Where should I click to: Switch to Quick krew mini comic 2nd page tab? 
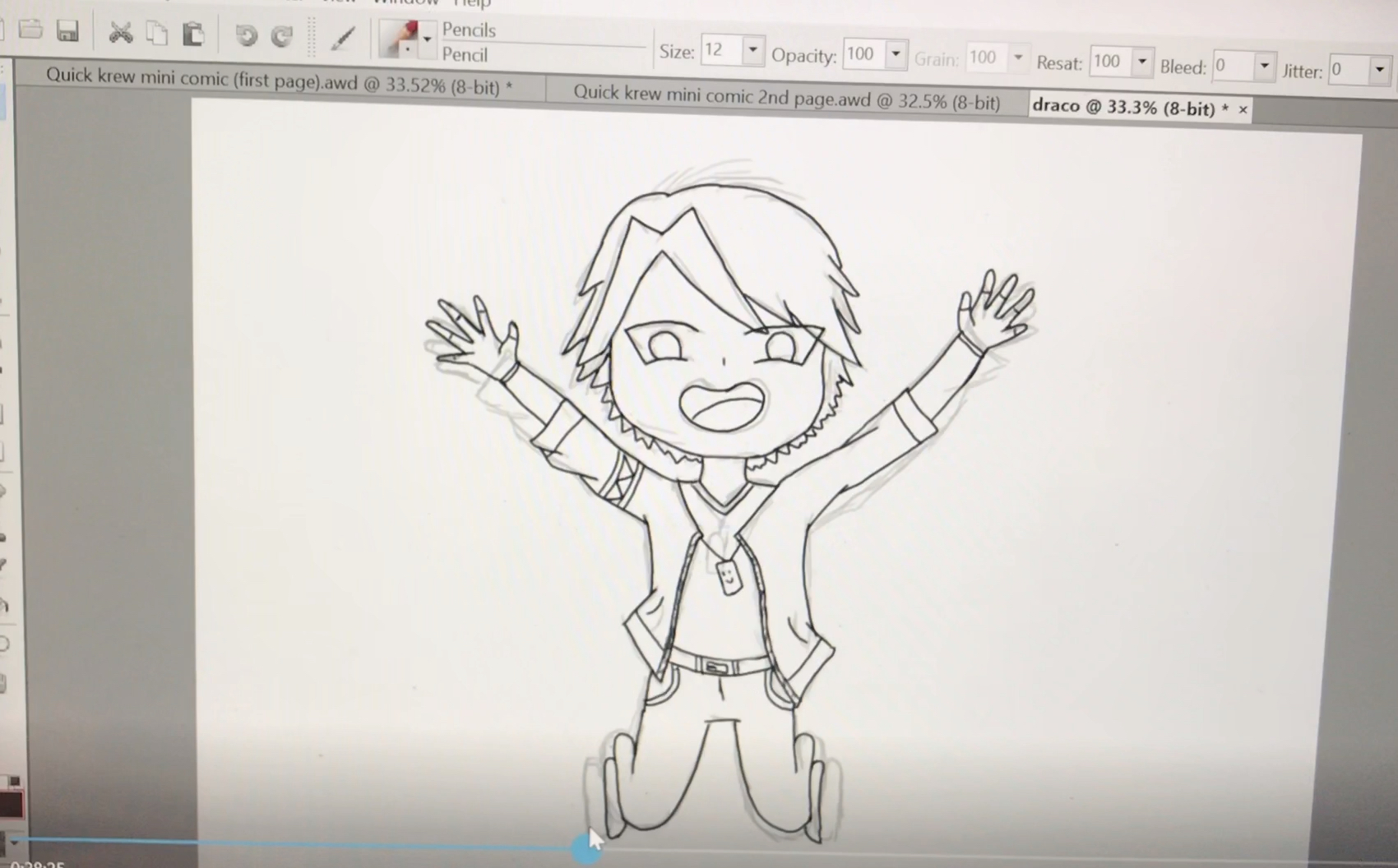tap(787, 98)
